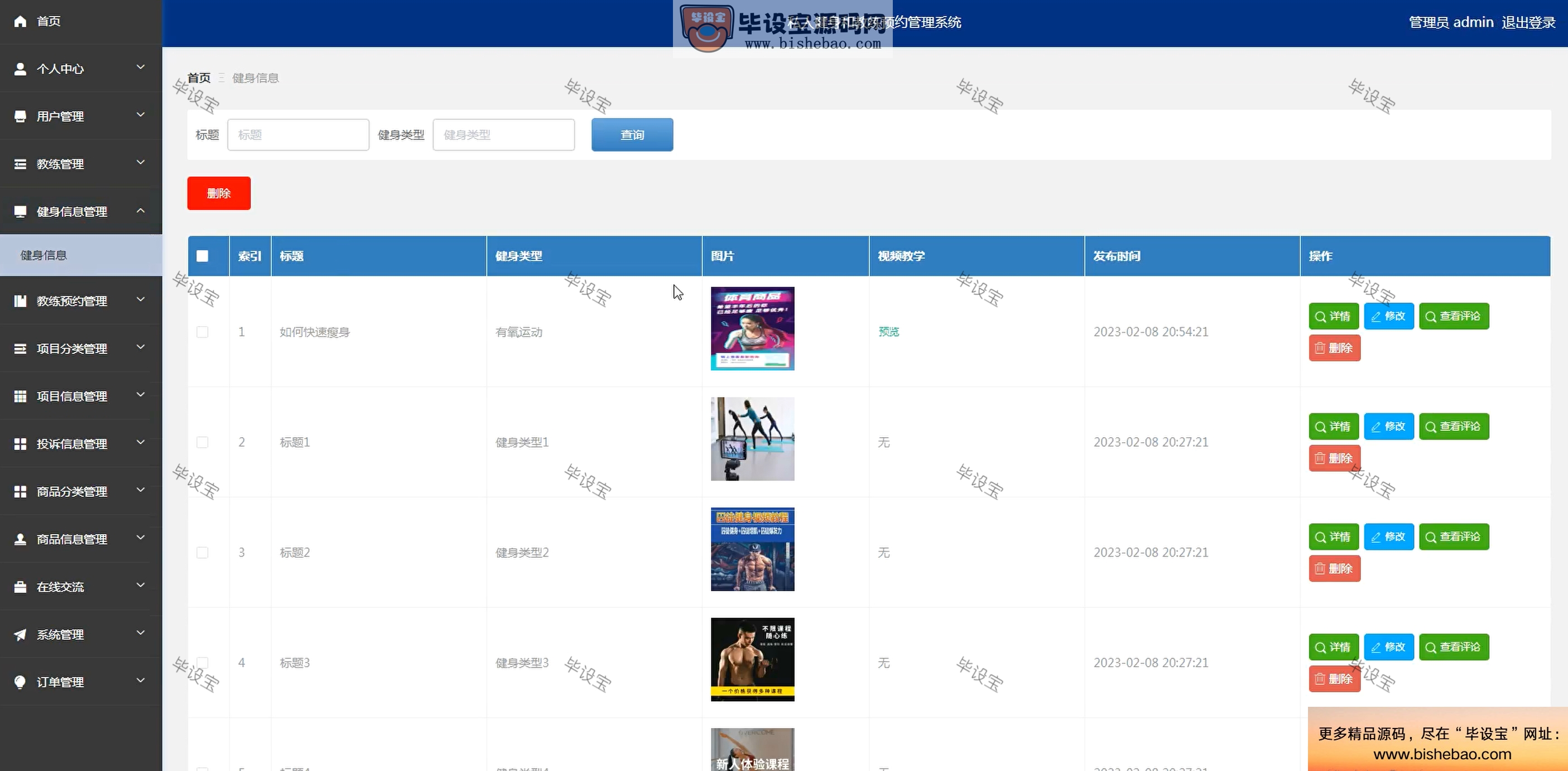This screenshot has width=1568, height=771.
Task: Click the red bulk 删除 button above table
Action: click(x=219, y=193)
